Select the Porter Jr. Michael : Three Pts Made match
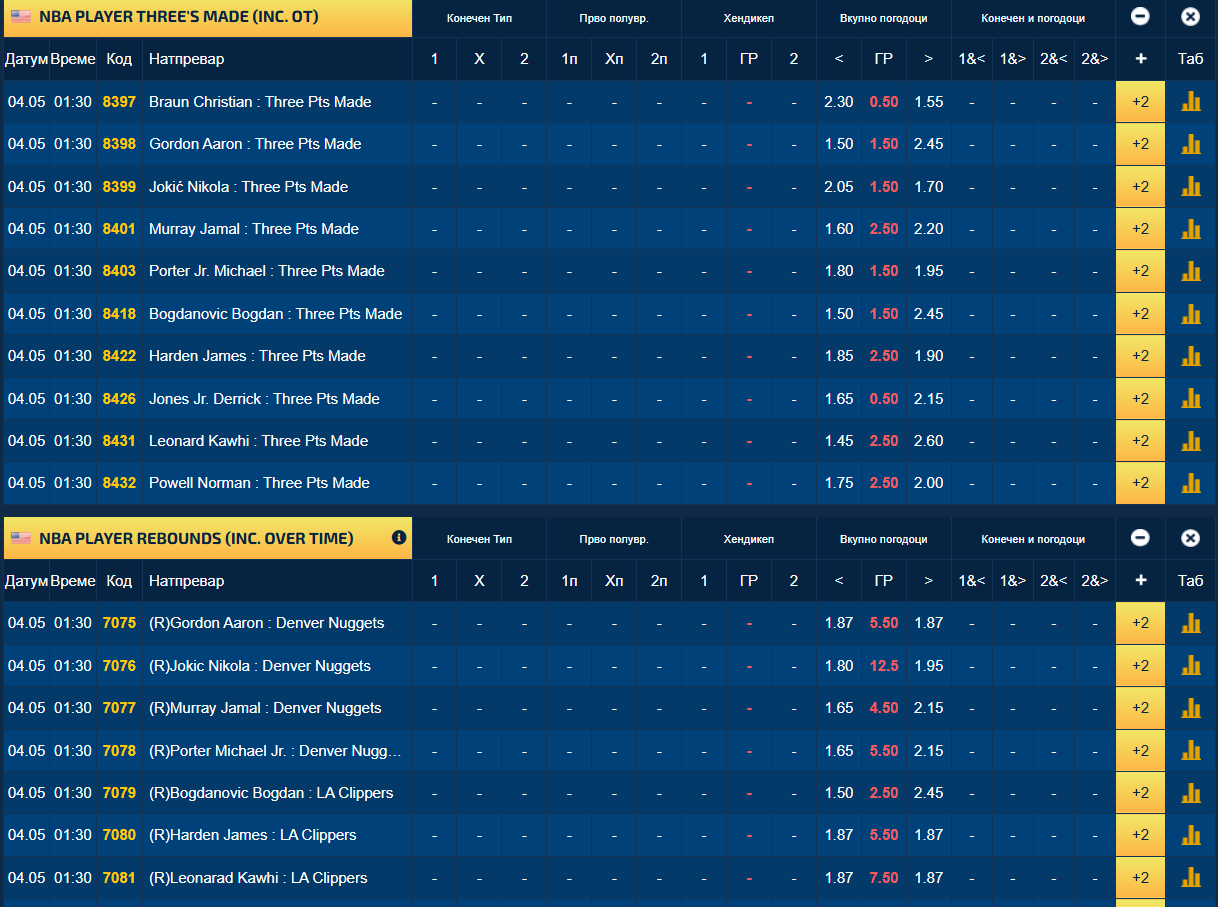Viewport: 1218px width, 907px height. 267,271
